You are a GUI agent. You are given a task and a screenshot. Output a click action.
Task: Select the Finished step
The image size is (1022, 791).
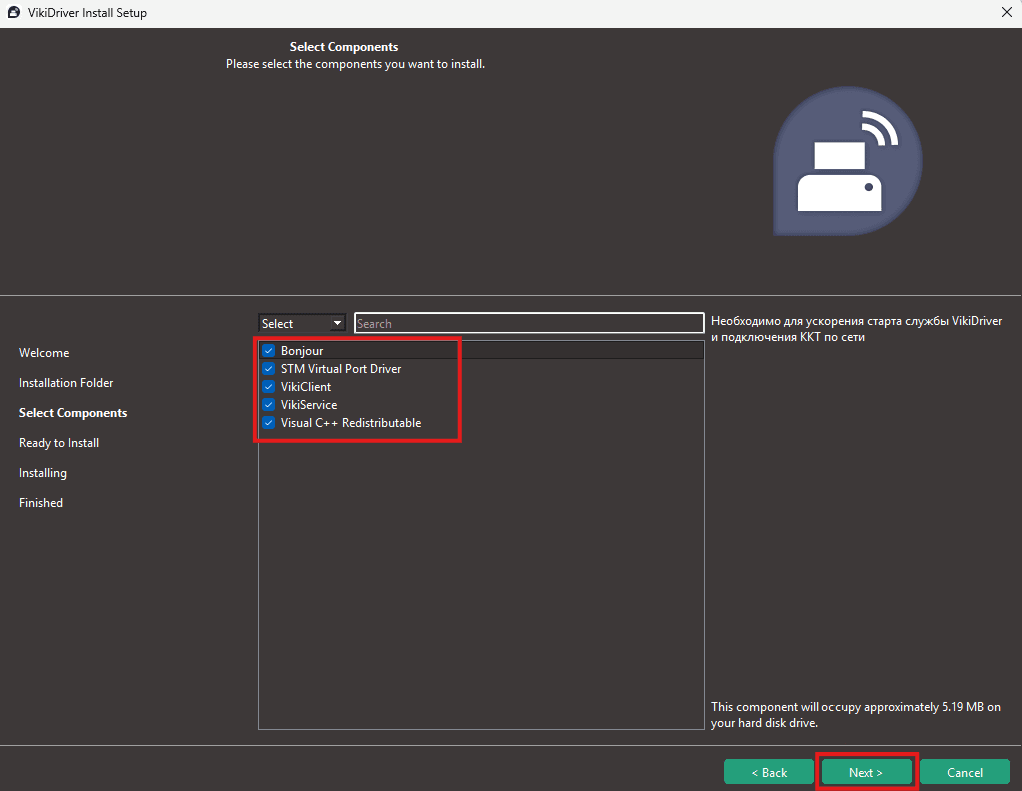tap(40, 502)
